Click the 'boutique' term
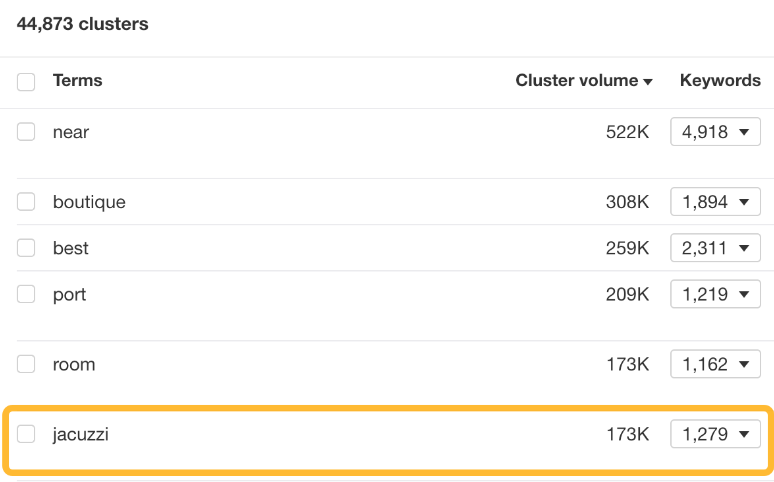The width and height of the screenshot is (774, 482). 89,202
